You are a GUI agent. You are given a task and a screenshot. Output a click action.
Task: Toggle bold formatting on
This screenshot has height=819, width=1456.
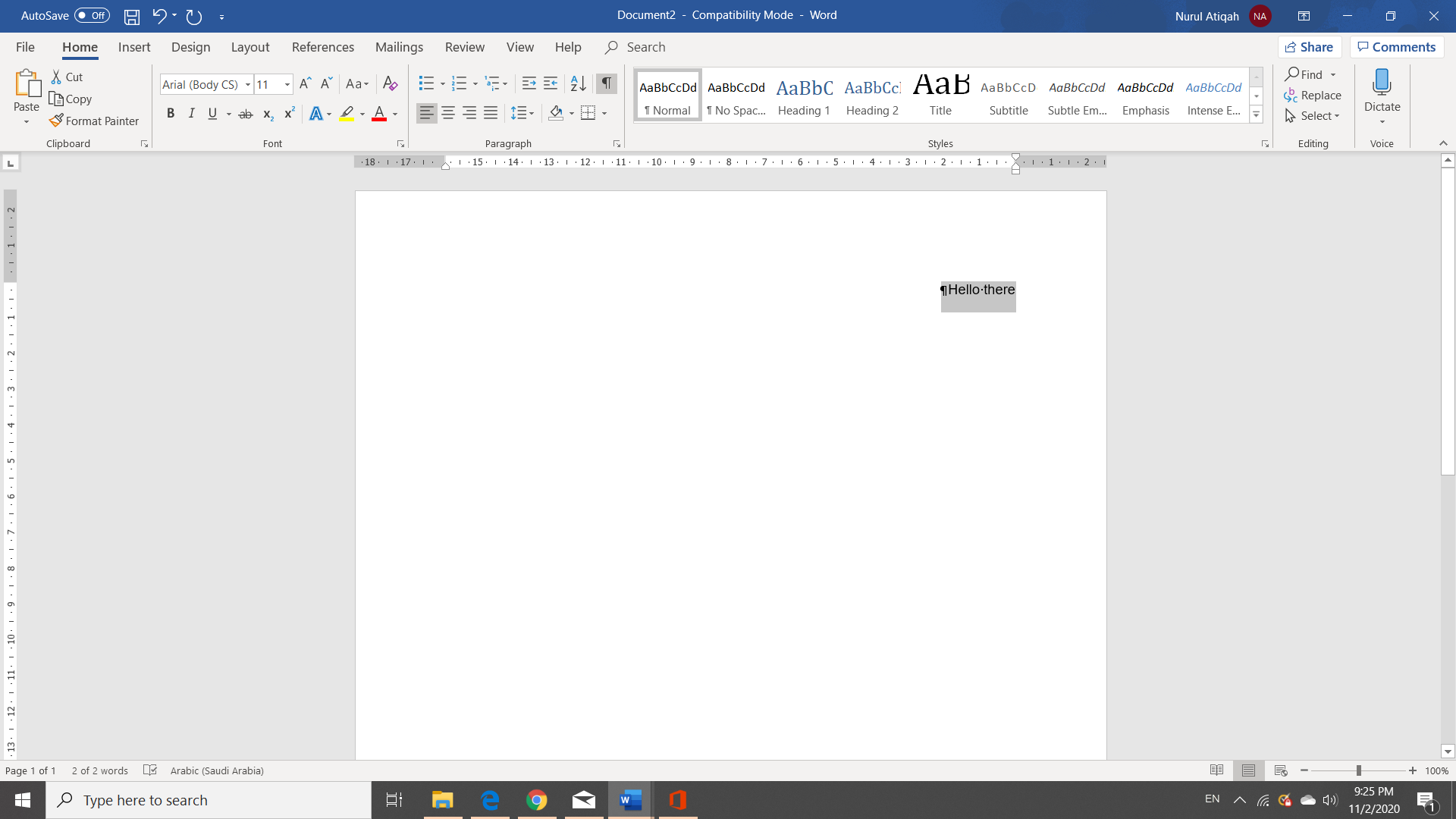pos(171,114)
